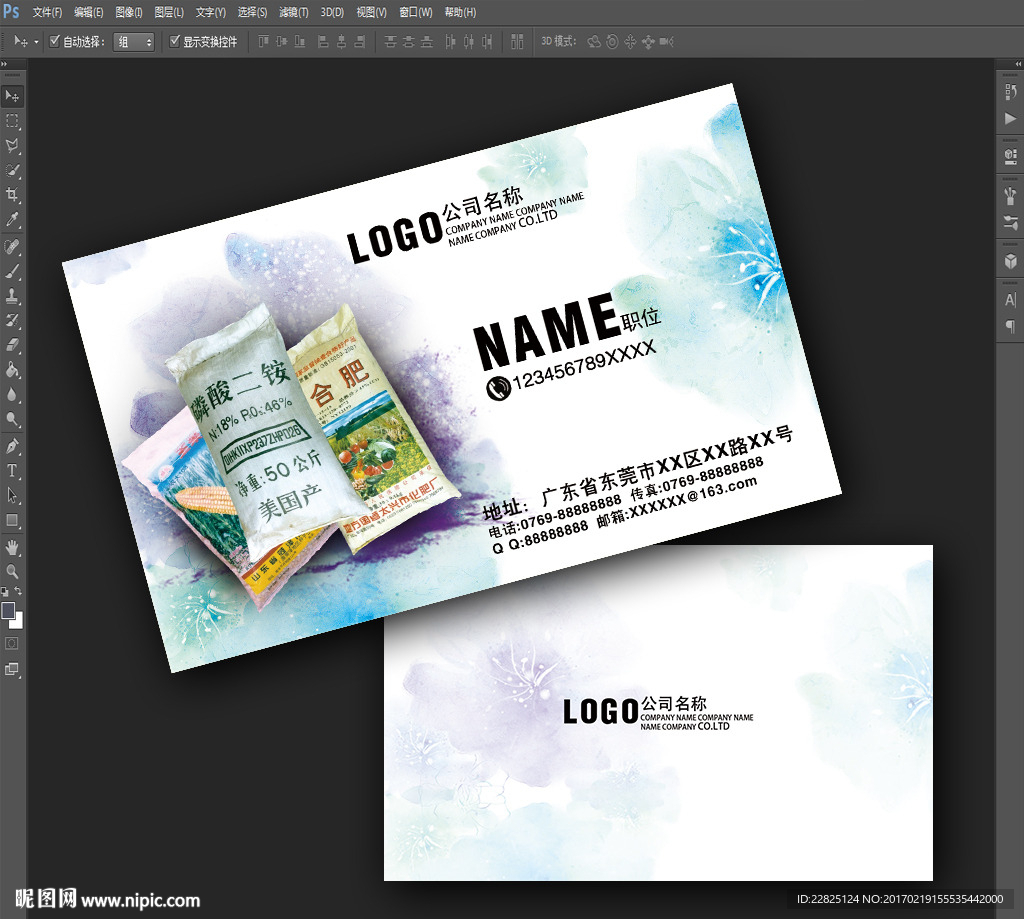Open the History panel icon
Viewport: 1024px width, 919px height.
1010,92
